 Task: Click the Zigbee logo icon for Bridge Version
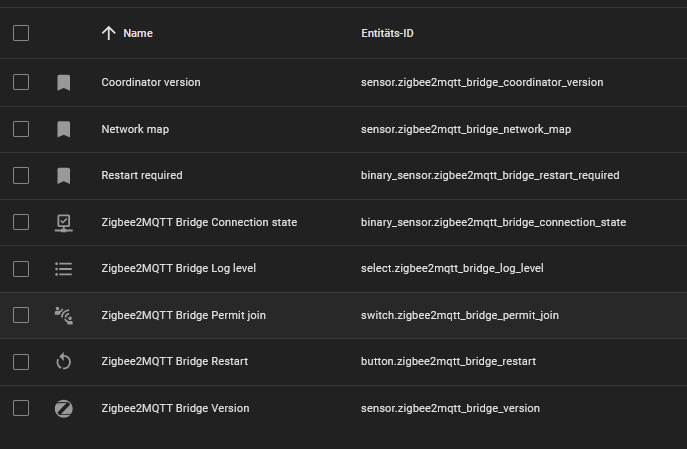[64, 409]
